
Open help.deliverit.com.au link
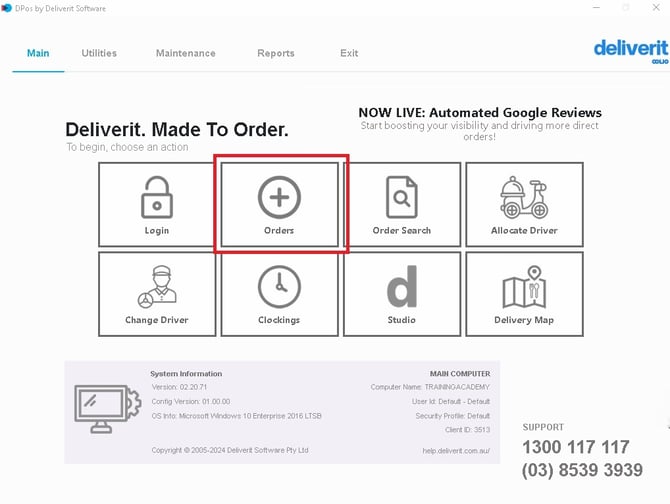click(456, 451)
